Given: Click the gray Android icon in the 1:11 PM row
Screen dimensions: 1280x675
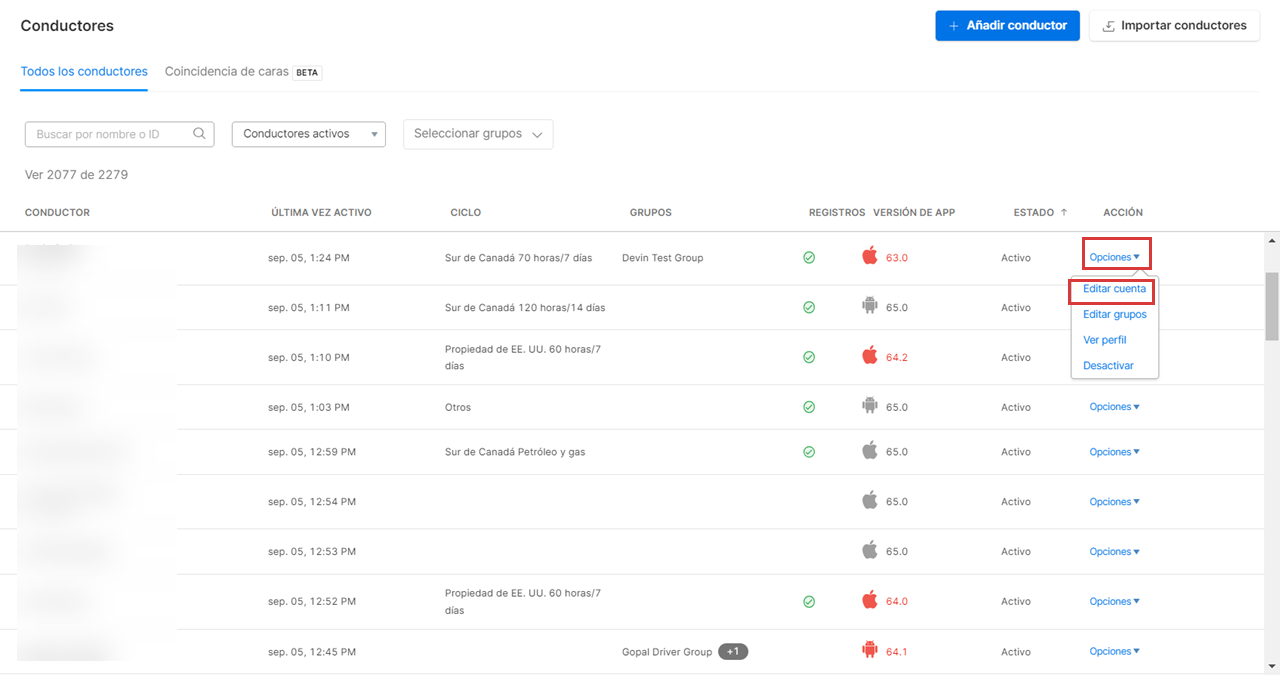Looking at the screenshot, I should tap(869, 306).
